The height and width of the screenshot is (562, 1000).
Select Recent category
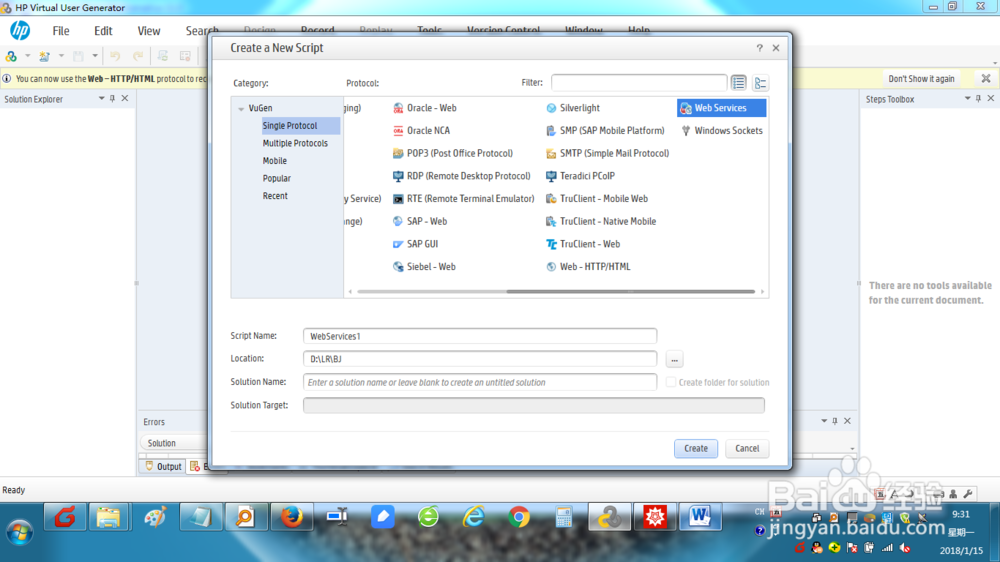275,196
